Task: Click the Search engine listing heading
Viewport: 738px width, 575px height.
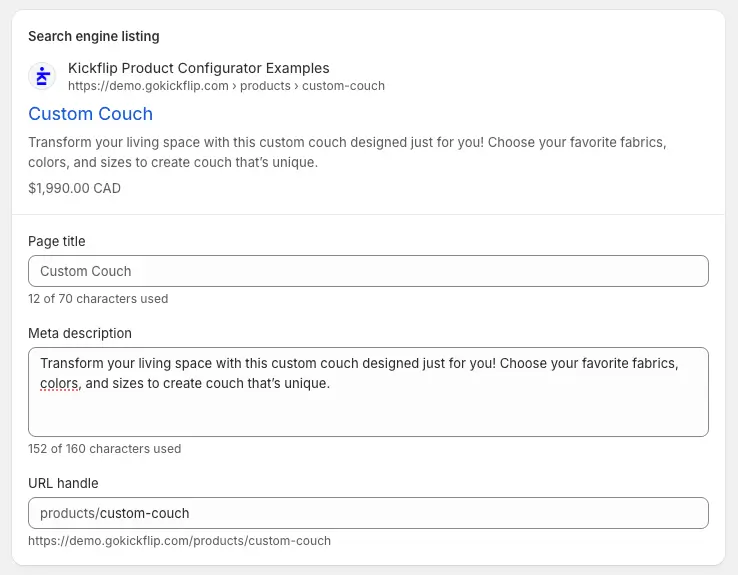Action: 93,37
